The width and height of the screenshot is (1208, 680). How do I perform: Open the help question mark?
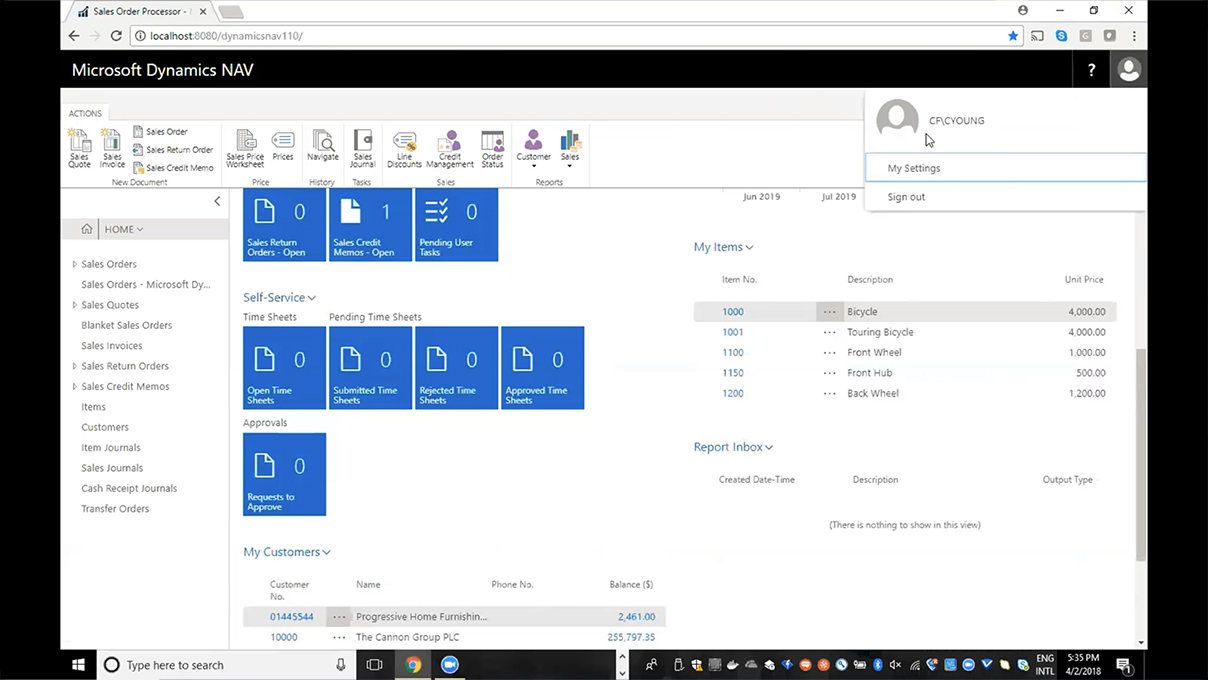coord(1091,70)
